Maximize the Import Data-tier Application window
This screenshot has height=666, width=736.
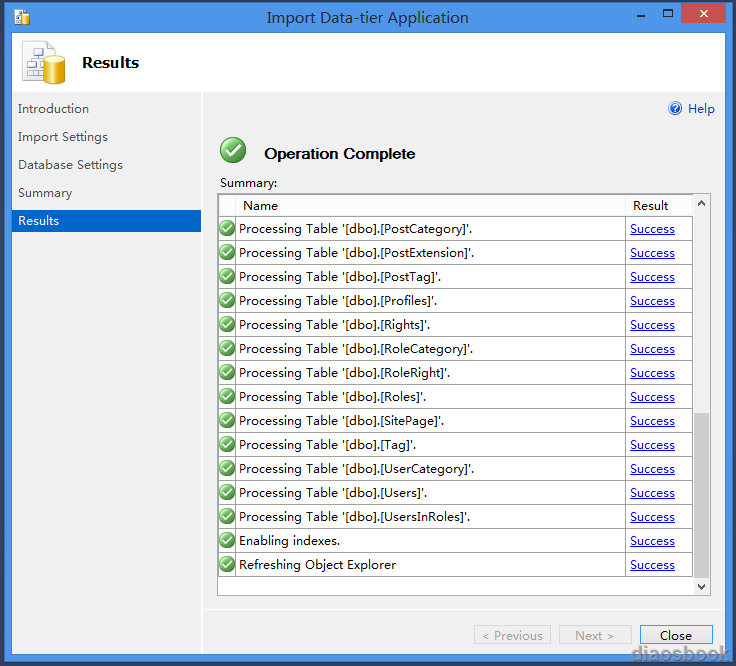[667, 14]
